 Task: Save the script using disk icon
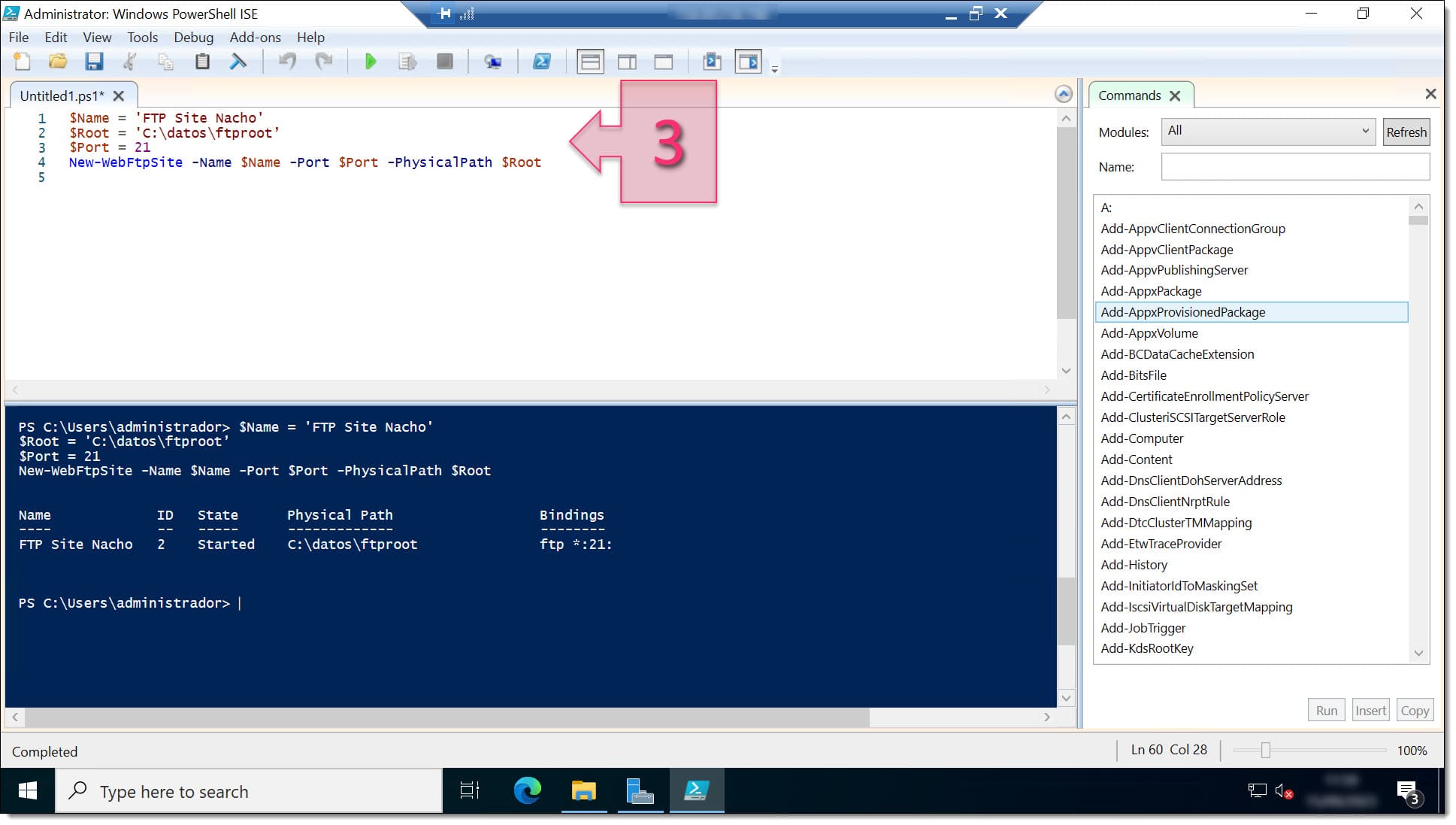[x=93, y=62]
